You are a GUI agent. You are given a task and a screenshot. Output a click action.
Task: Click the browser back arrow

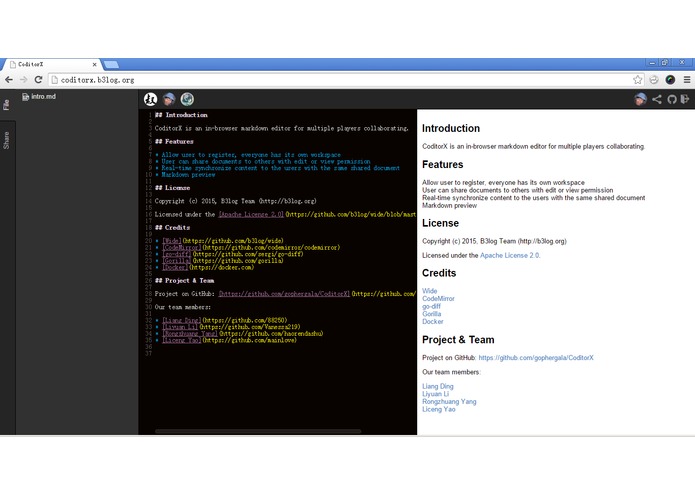coord(9,80)
